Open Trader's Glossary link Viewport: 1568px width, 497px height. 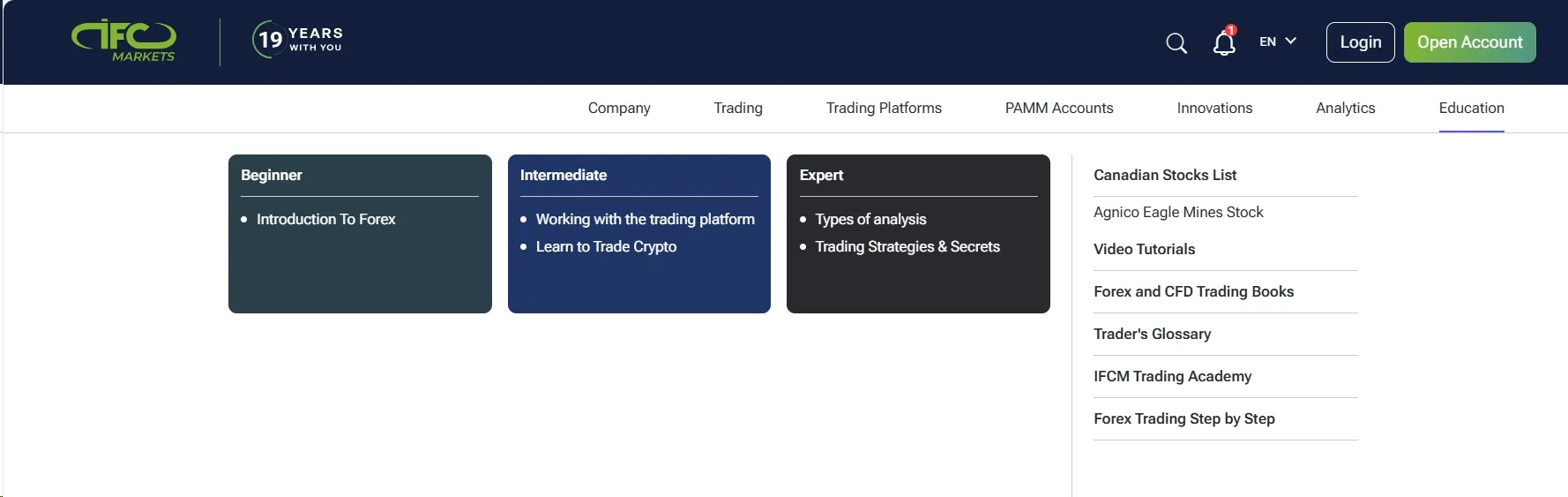tap(1152, 334)
